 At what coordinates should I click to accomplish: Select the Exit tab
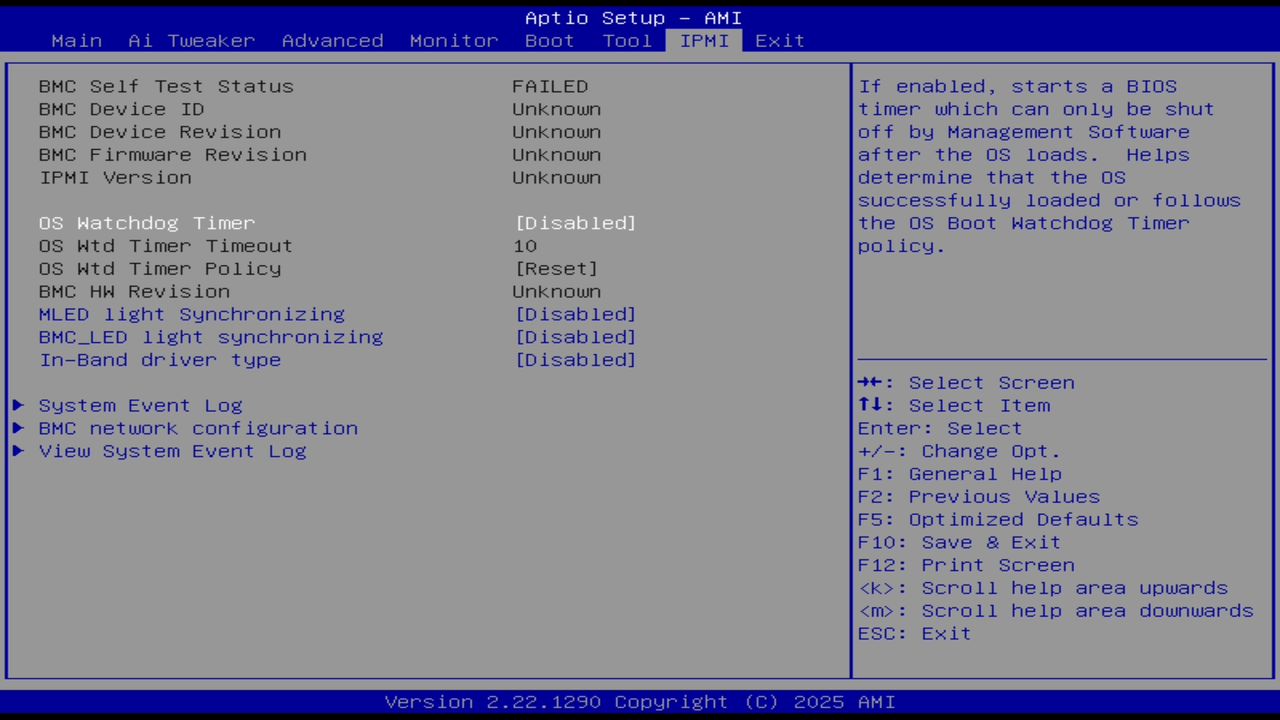[779, 40]
